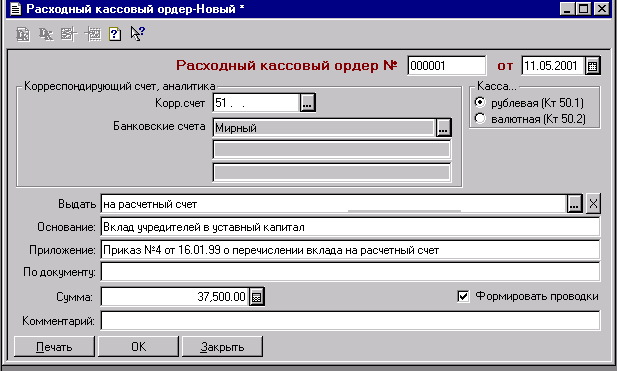Click Выдать field with на расчетный счет
Screen dimensions: 617x371
[333, 204]
